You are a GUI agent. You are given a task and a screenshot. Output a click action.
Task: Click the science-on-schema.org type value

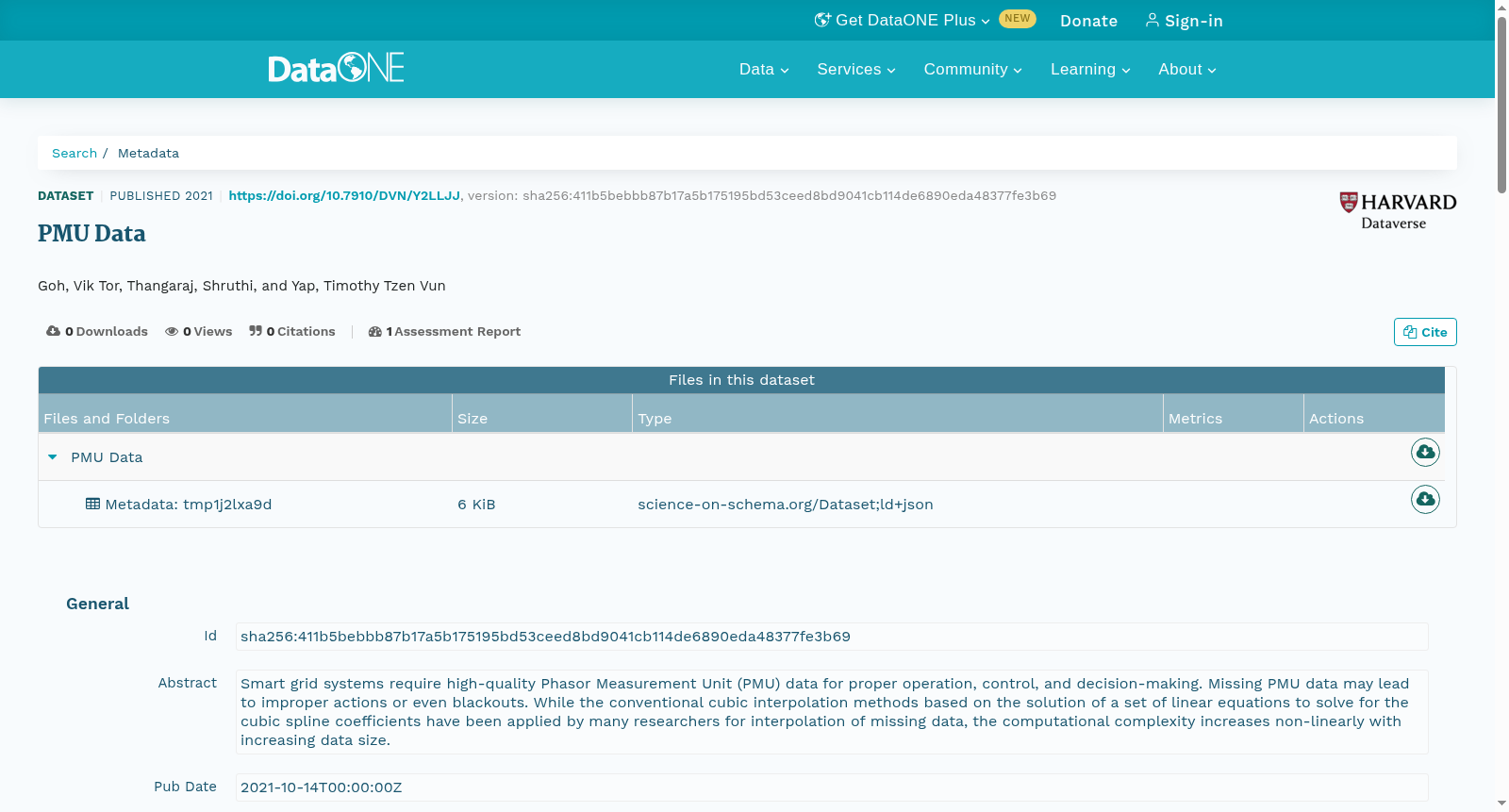click(786, 505)
